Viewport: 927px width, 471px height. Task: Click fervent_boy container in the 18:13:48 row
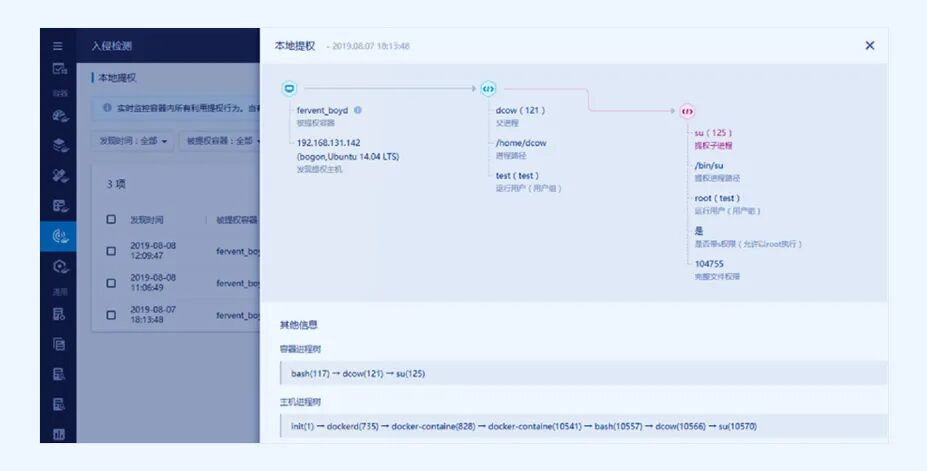coord(238,315)
